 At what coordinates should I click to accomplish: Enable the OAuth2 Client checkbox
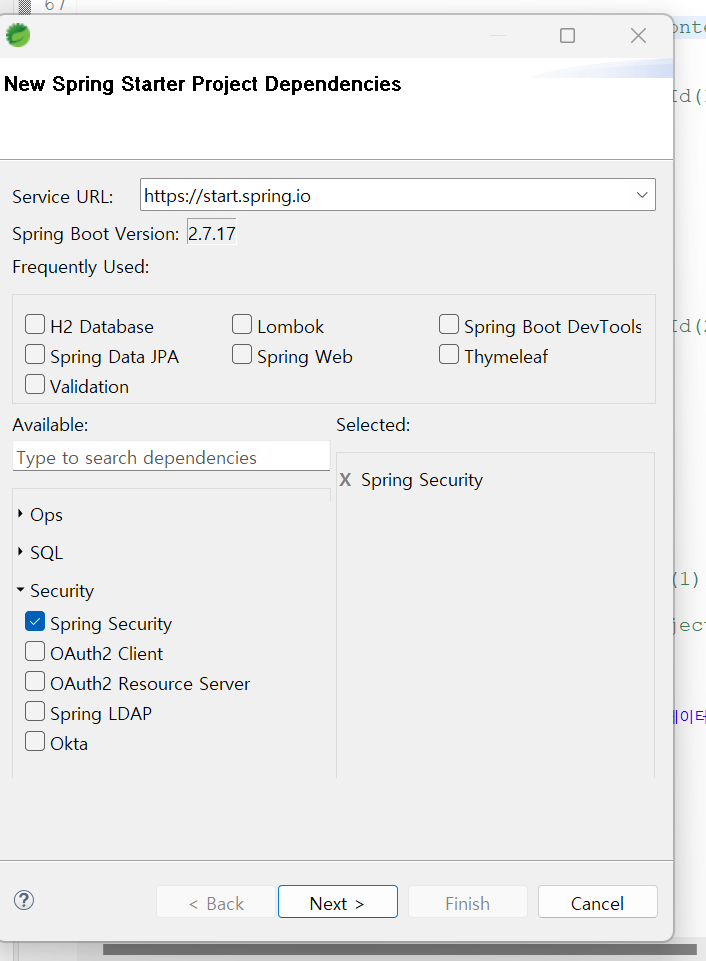[35, 651]
